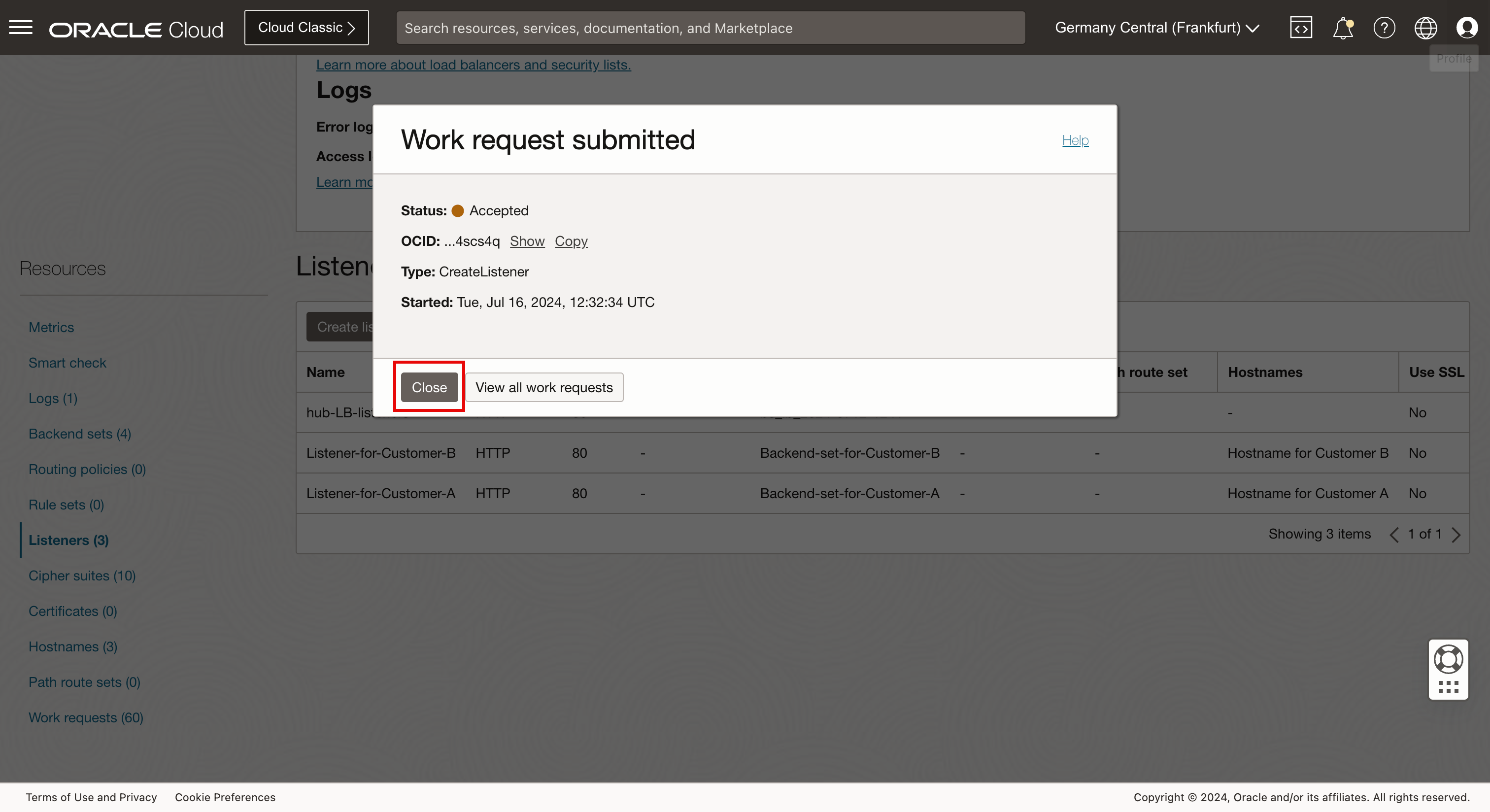Open the notifications bell

tap(1343, 27)
